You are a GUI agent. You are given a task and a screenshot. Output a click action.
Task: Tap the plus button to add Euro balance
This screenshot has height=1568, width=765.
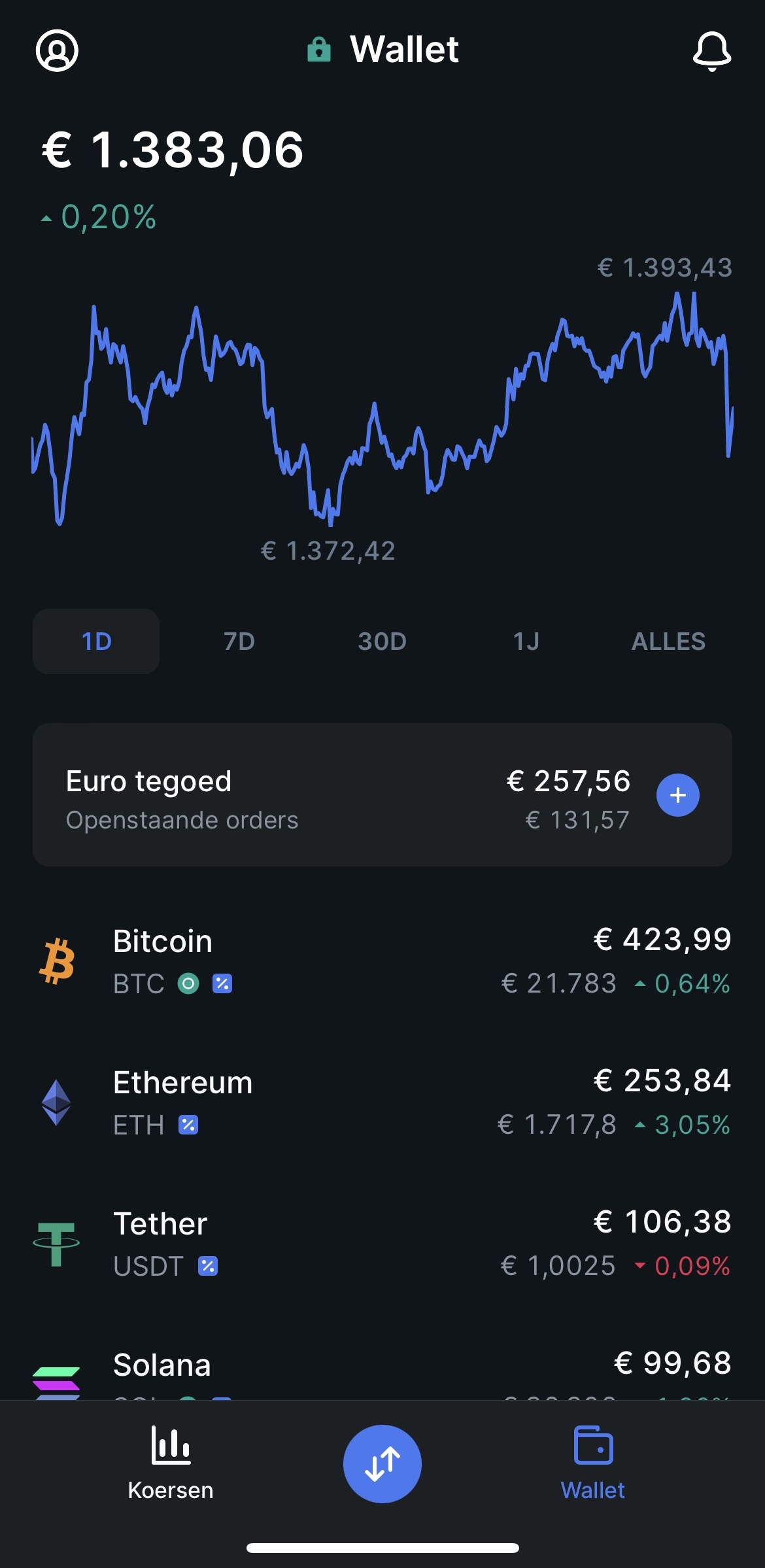pos(678,795)
